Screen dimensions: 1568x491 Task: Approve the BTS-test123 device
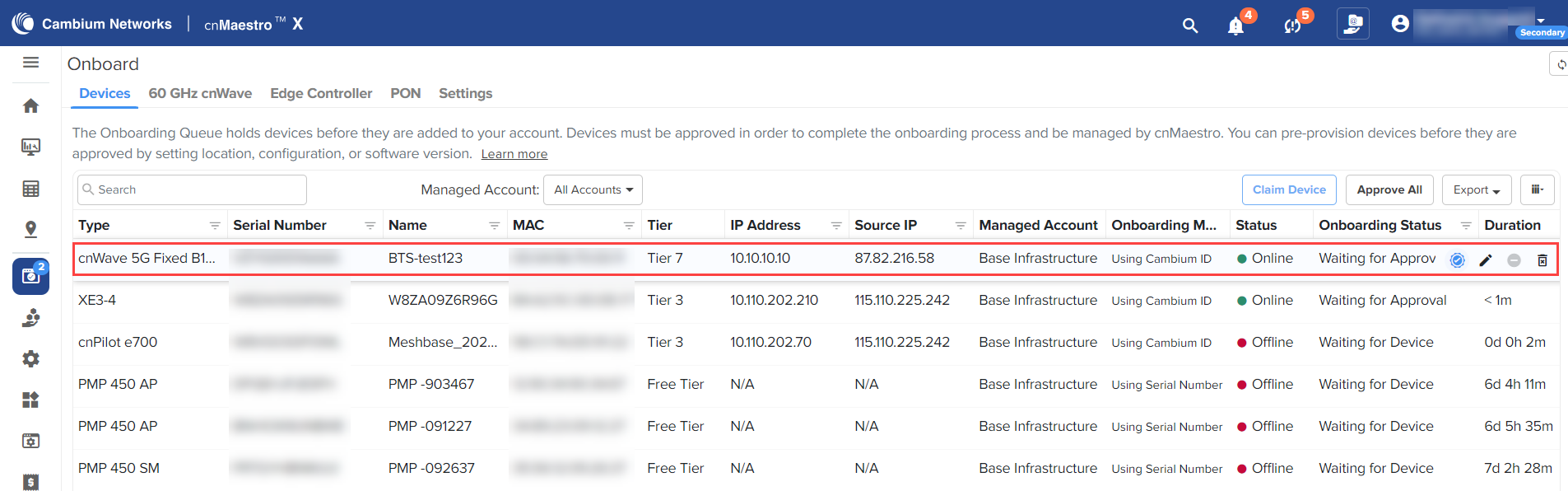tap(1457, 260)
